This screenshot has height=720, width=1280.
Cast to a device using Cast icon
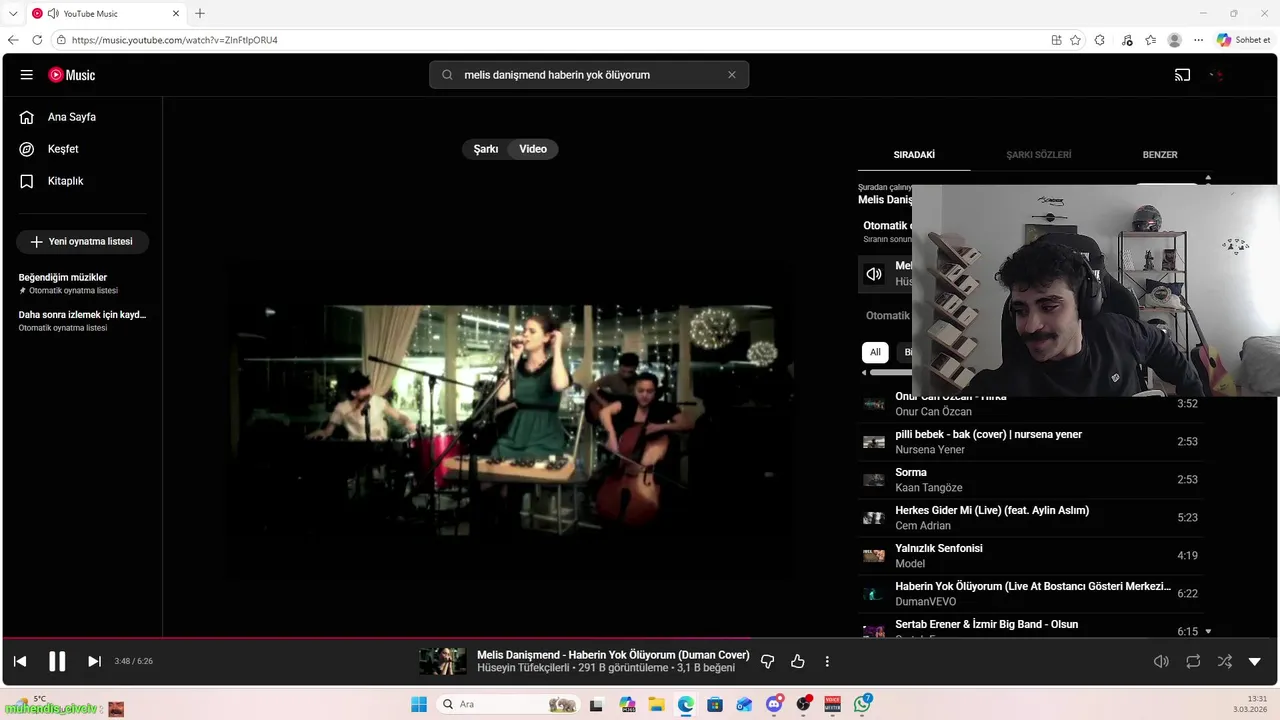pyautogui.click(x=1182, y=75)
